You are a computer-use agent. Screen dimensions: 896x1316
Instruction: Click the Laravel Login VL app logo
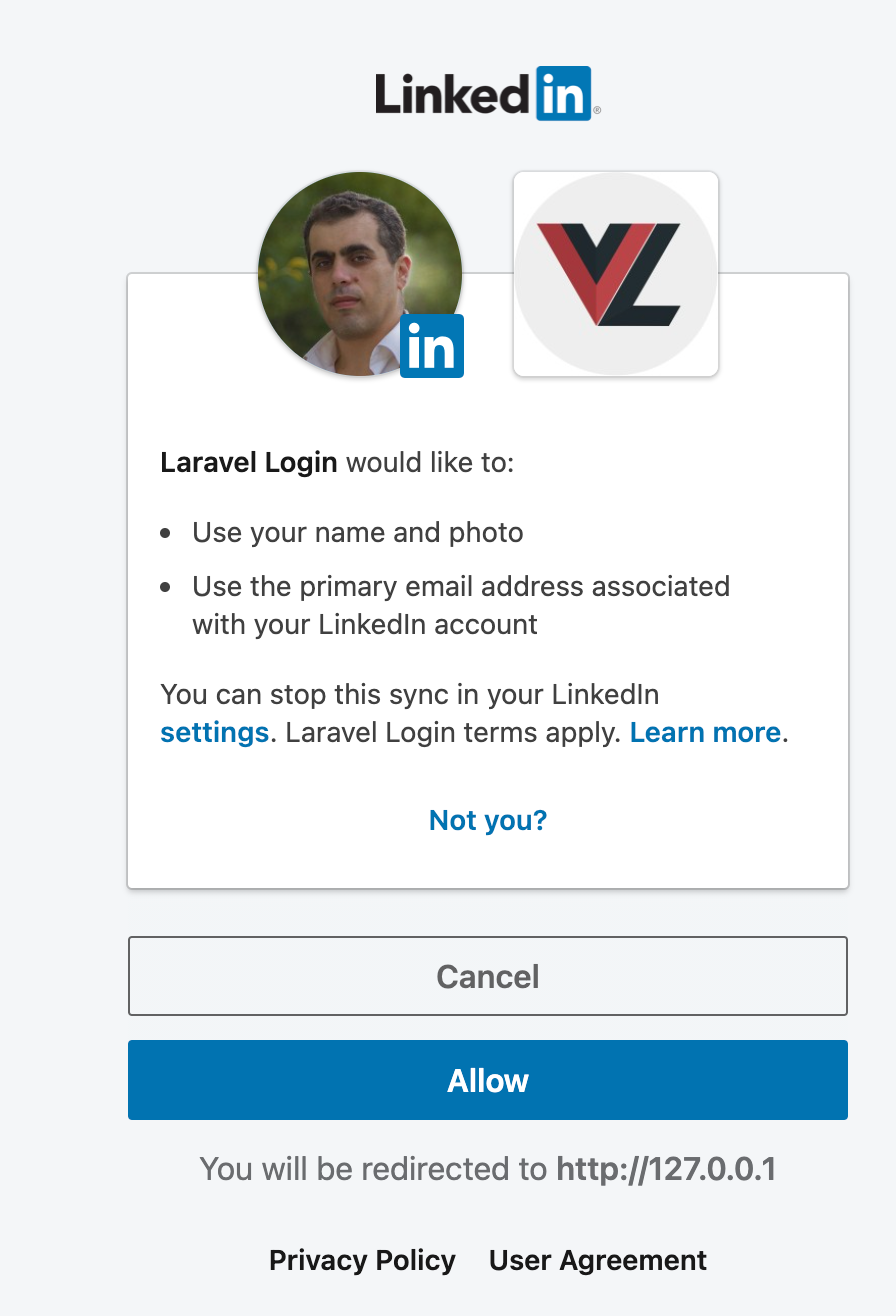pyautogui.click(x=616, y=274)
